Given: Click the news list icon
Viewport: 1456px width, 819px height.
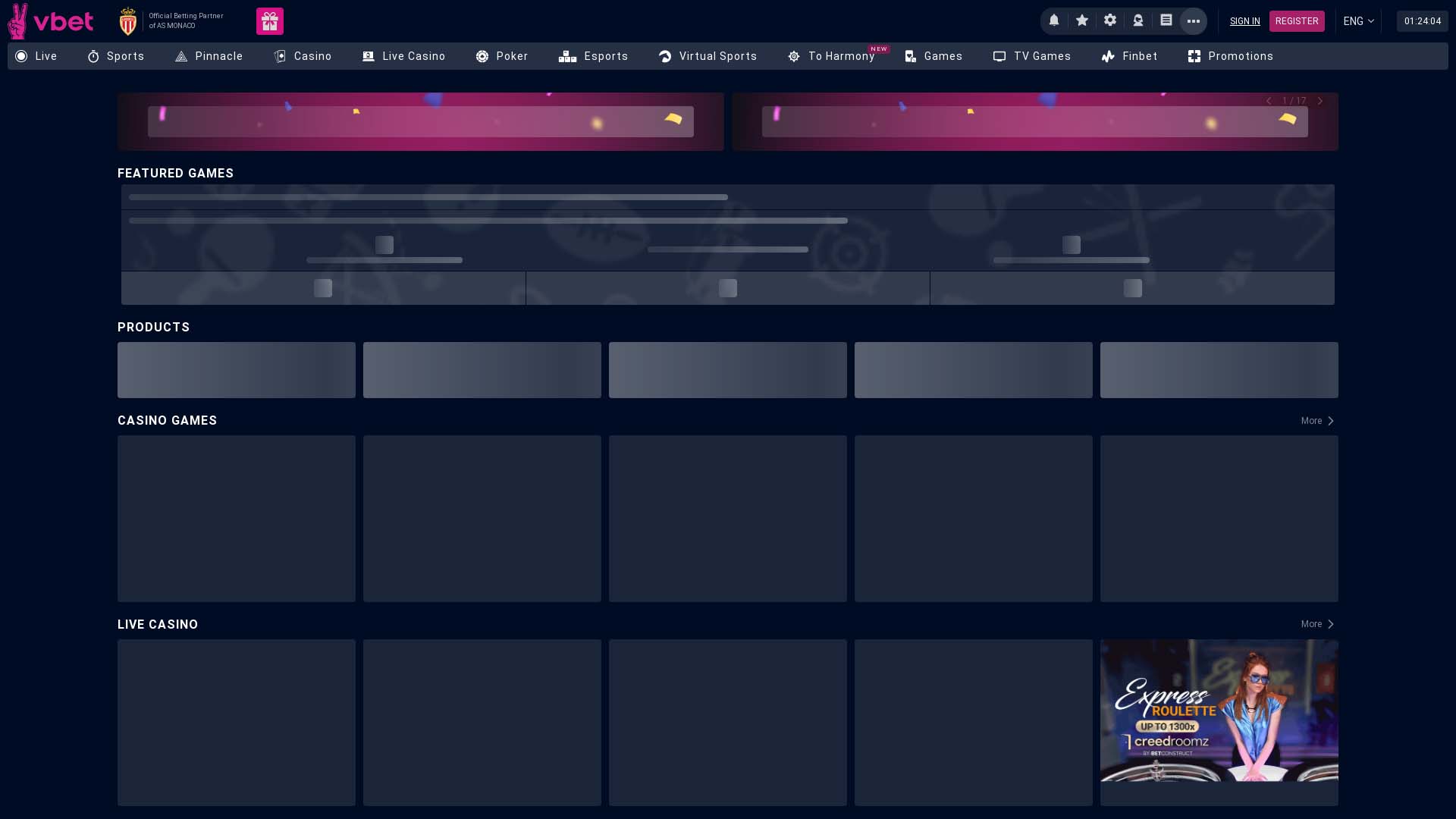Looking at the screenshot, I should click(1166, 20).
